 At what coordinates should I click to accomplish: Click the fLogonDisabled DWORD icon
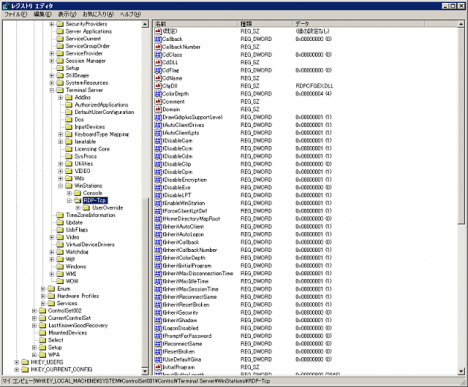[158, 328]
